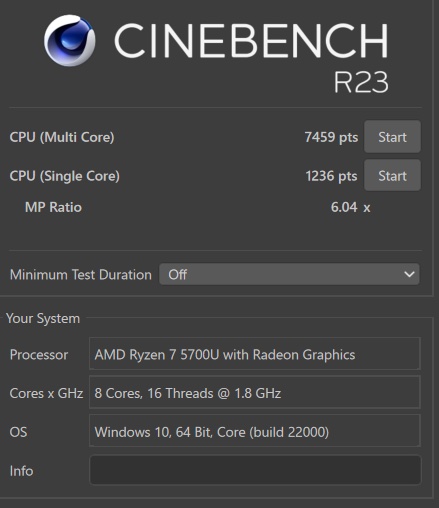Screen dimensions: 439x508
Task: Select the Processor name field
Action: [x=255, y=354]
